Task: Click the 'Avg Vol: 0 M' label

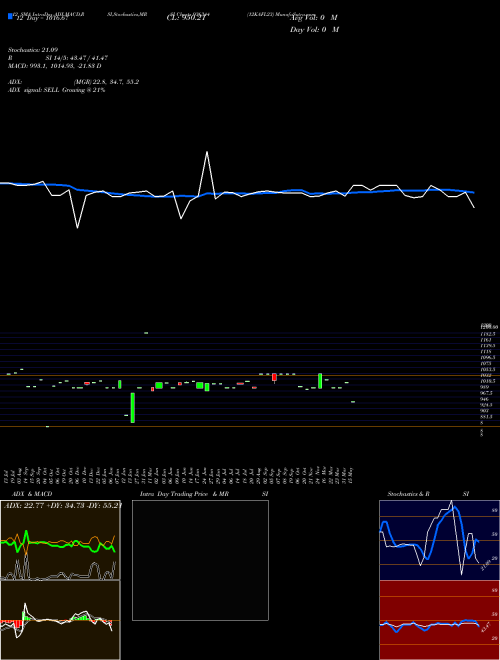Action: pyautogui.click(x=314, y=18)
